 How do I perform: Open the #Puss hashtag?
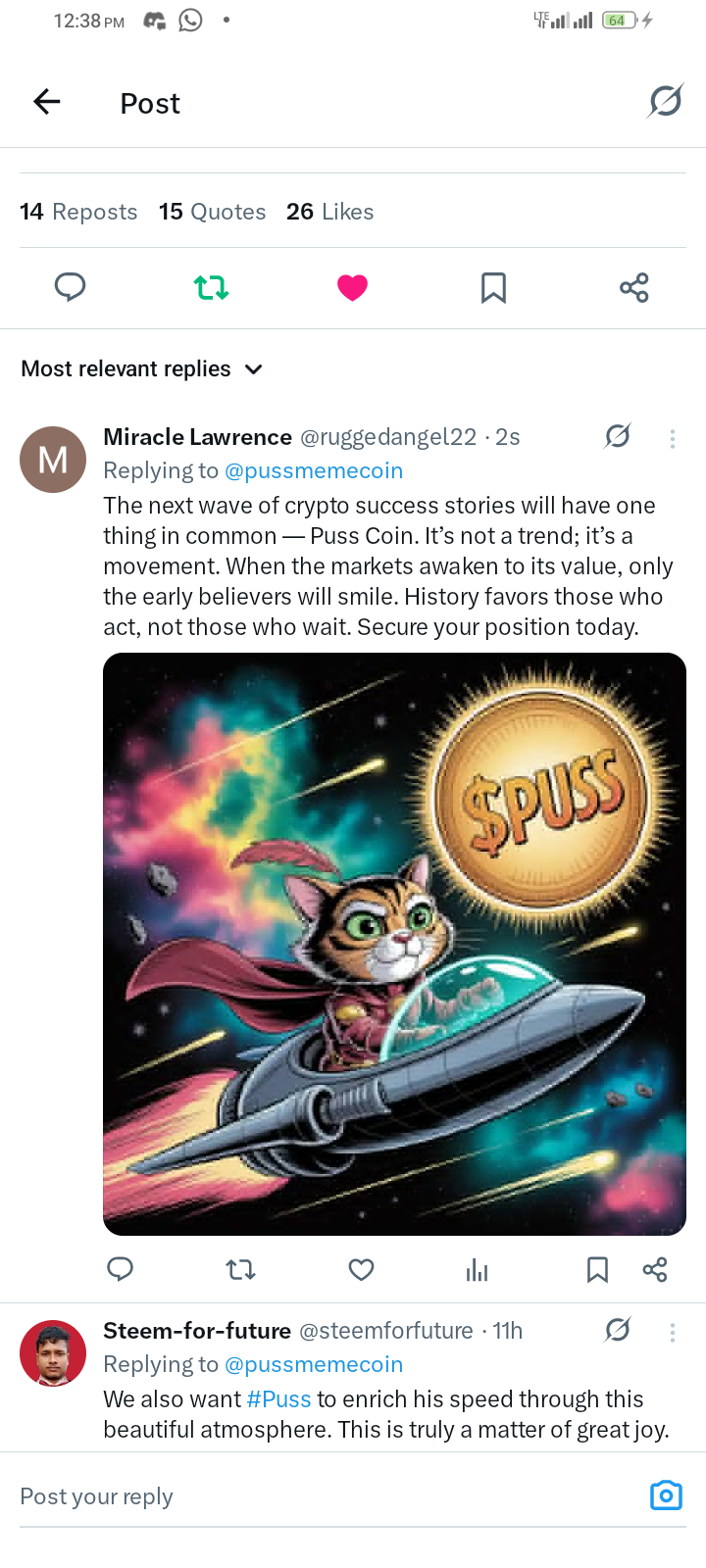pos(278,1399)
